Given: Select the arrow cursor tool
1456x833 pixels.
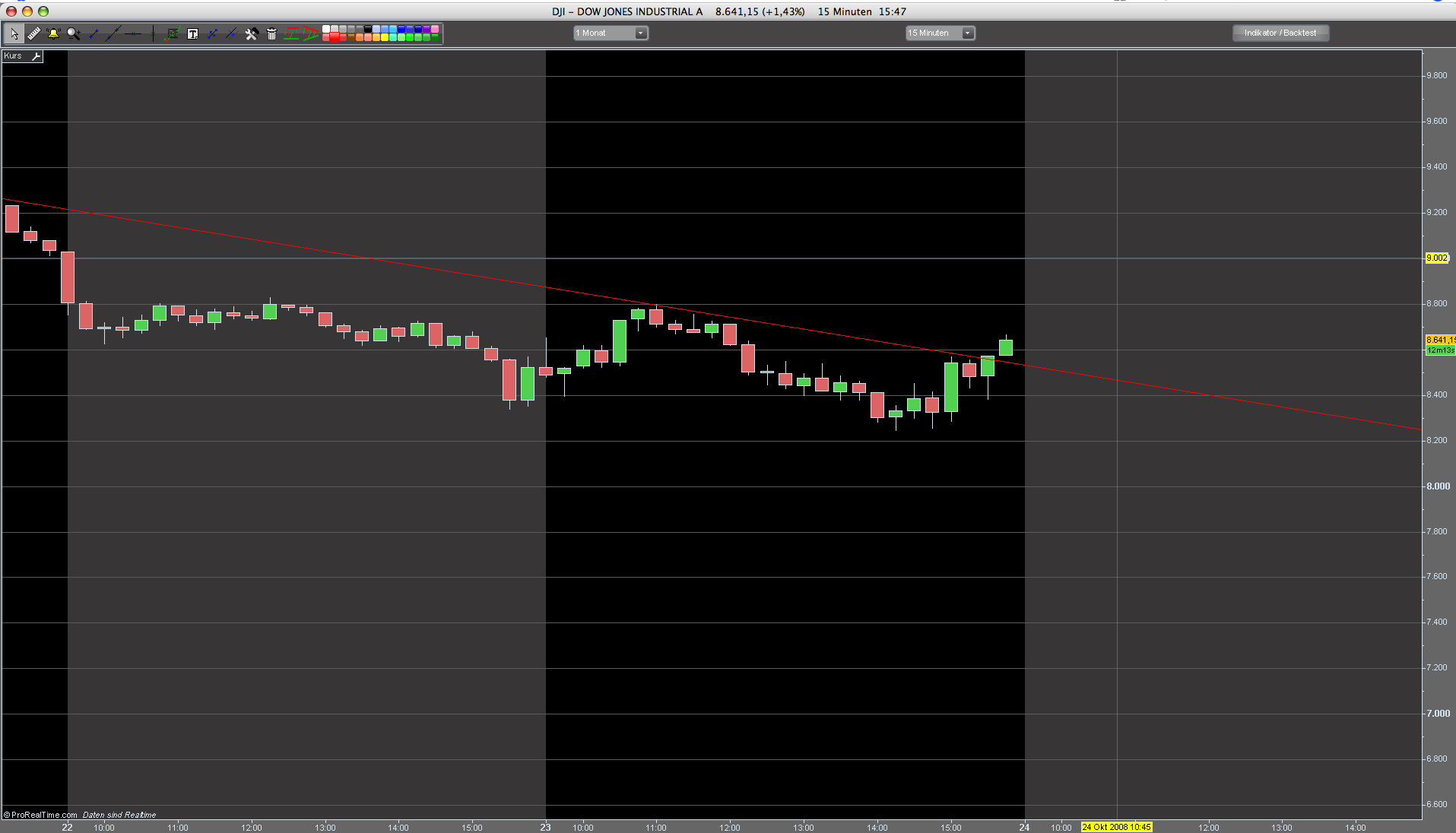Looking at the screenshot, I should 14,33.
